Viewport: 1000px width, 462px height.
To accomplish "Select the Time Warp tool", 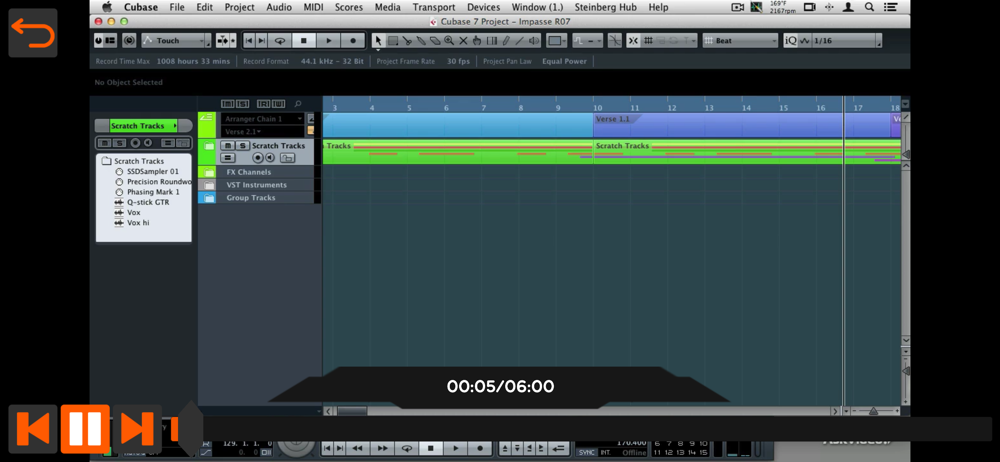I will [492, 40].
